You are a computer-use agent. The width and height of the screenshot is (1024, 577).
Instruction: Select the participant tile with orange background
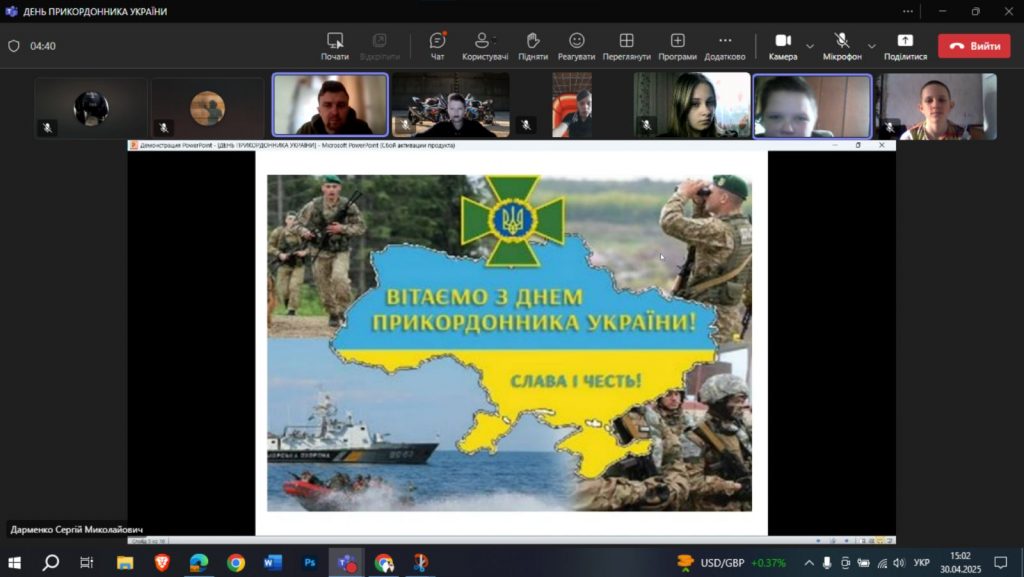pos(572,104)
